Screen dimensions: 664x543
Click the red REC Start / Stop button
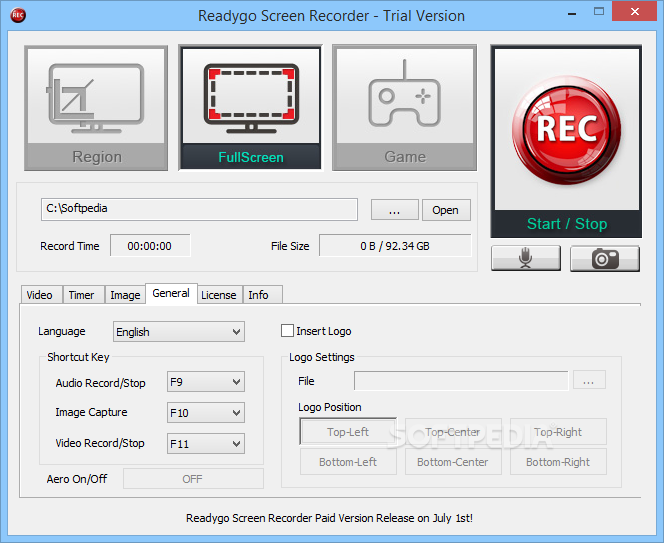[566, 141]
